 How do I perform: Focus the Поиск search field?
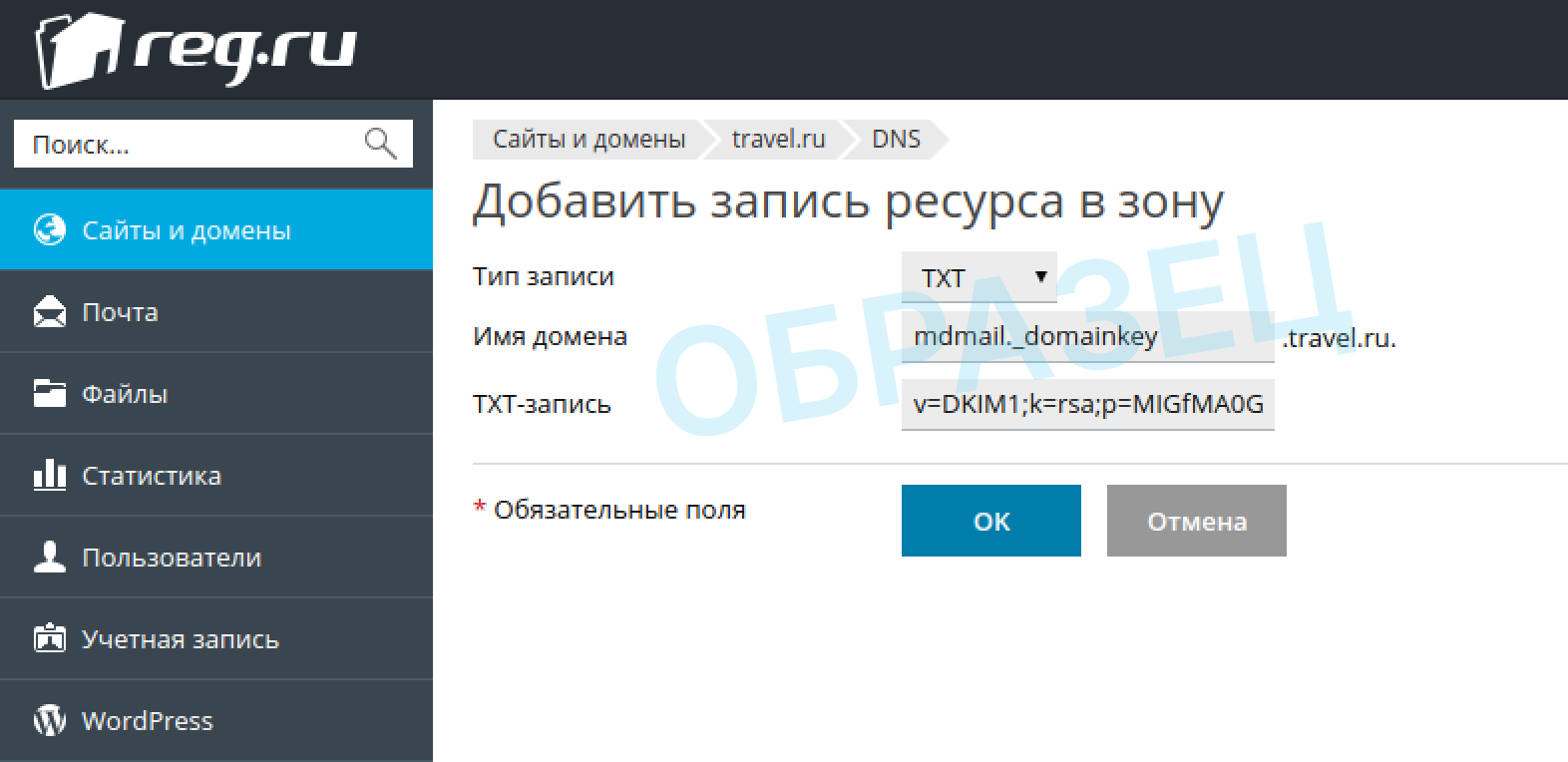coord(213,144)
